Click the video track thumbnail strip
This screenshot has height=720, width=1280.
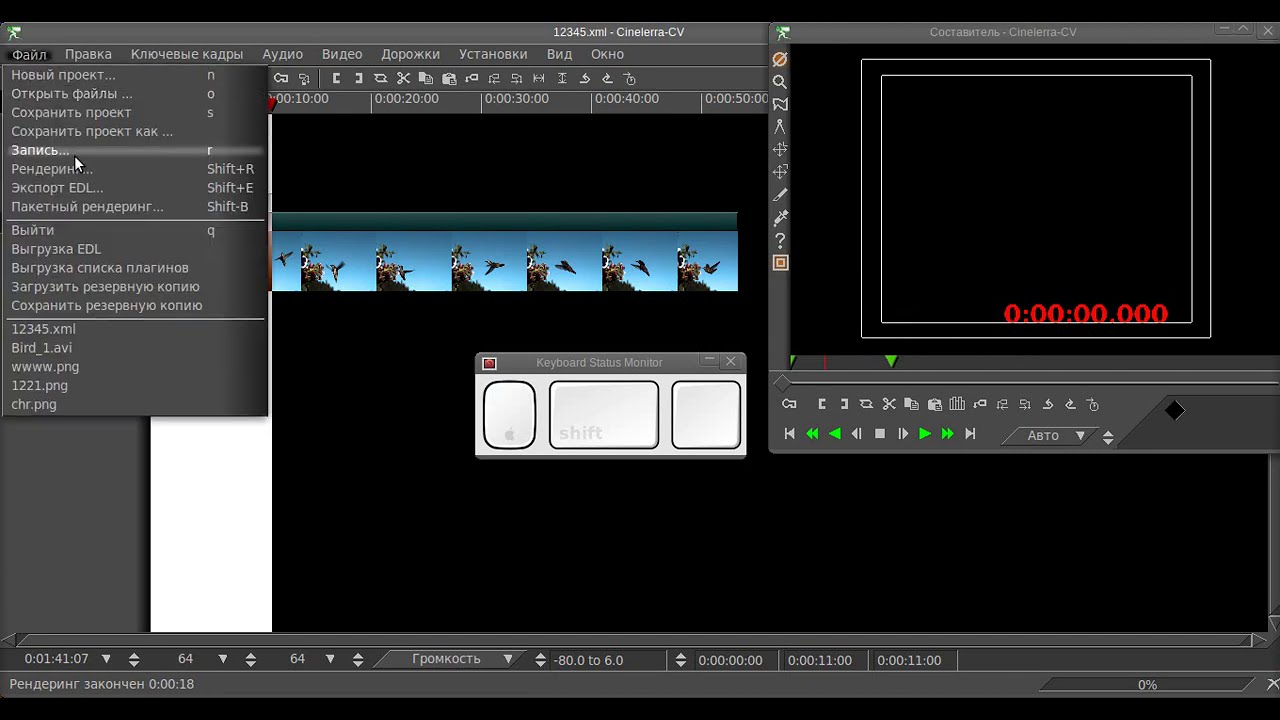coord(505,262)
